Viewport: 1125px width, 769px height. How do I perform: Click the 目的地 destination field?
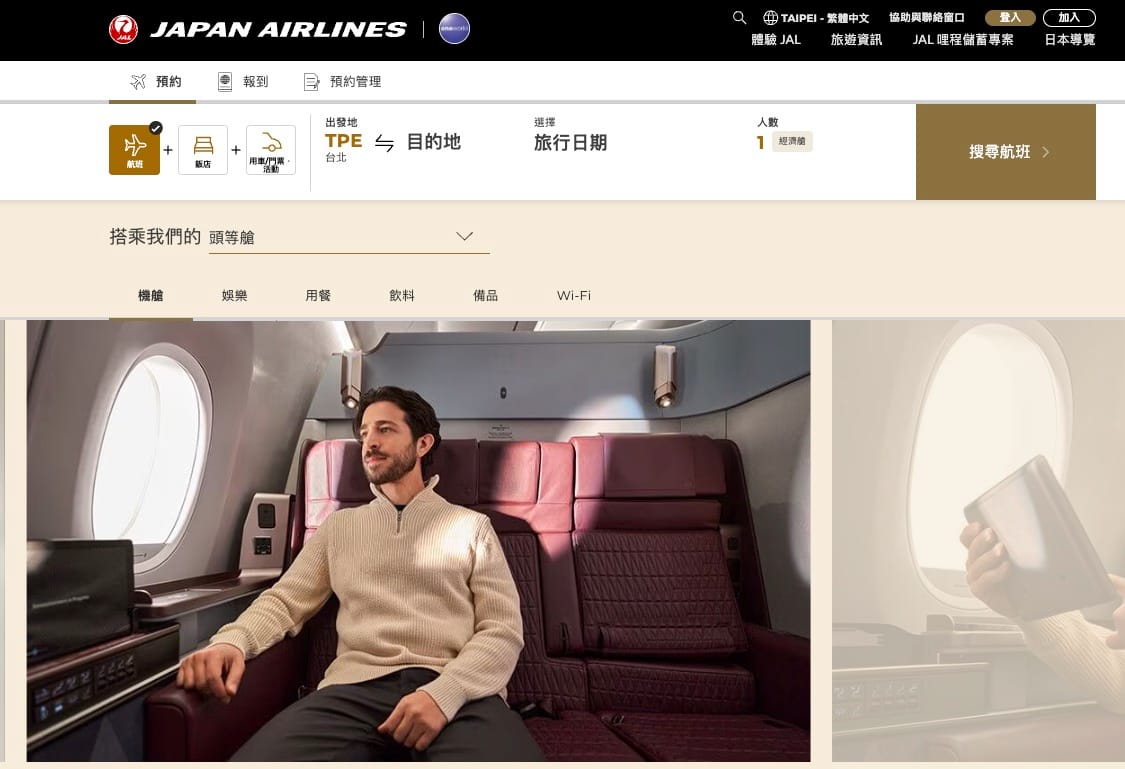pos(433,142)
